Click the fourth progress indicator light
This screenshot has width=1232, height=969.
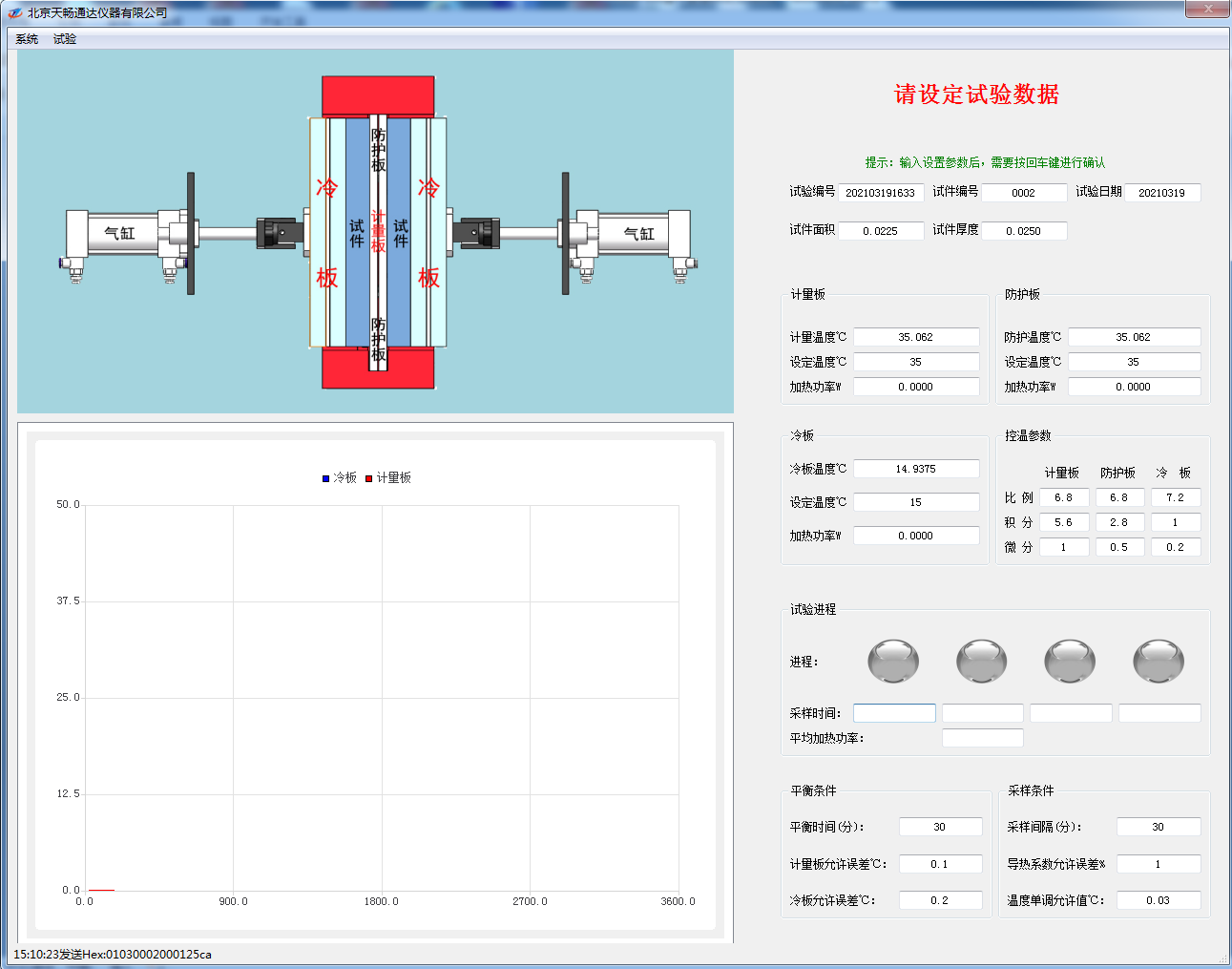coord(1158,661)
